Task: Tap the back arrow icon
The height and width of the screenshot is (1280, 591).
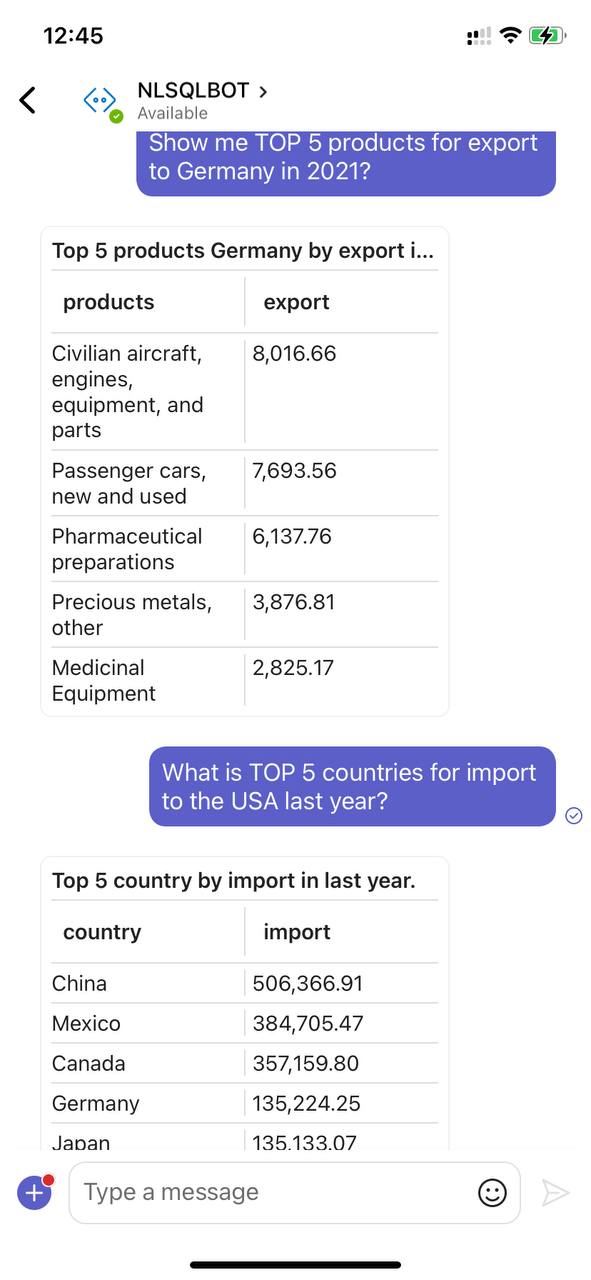Action: tap(28, 99)
